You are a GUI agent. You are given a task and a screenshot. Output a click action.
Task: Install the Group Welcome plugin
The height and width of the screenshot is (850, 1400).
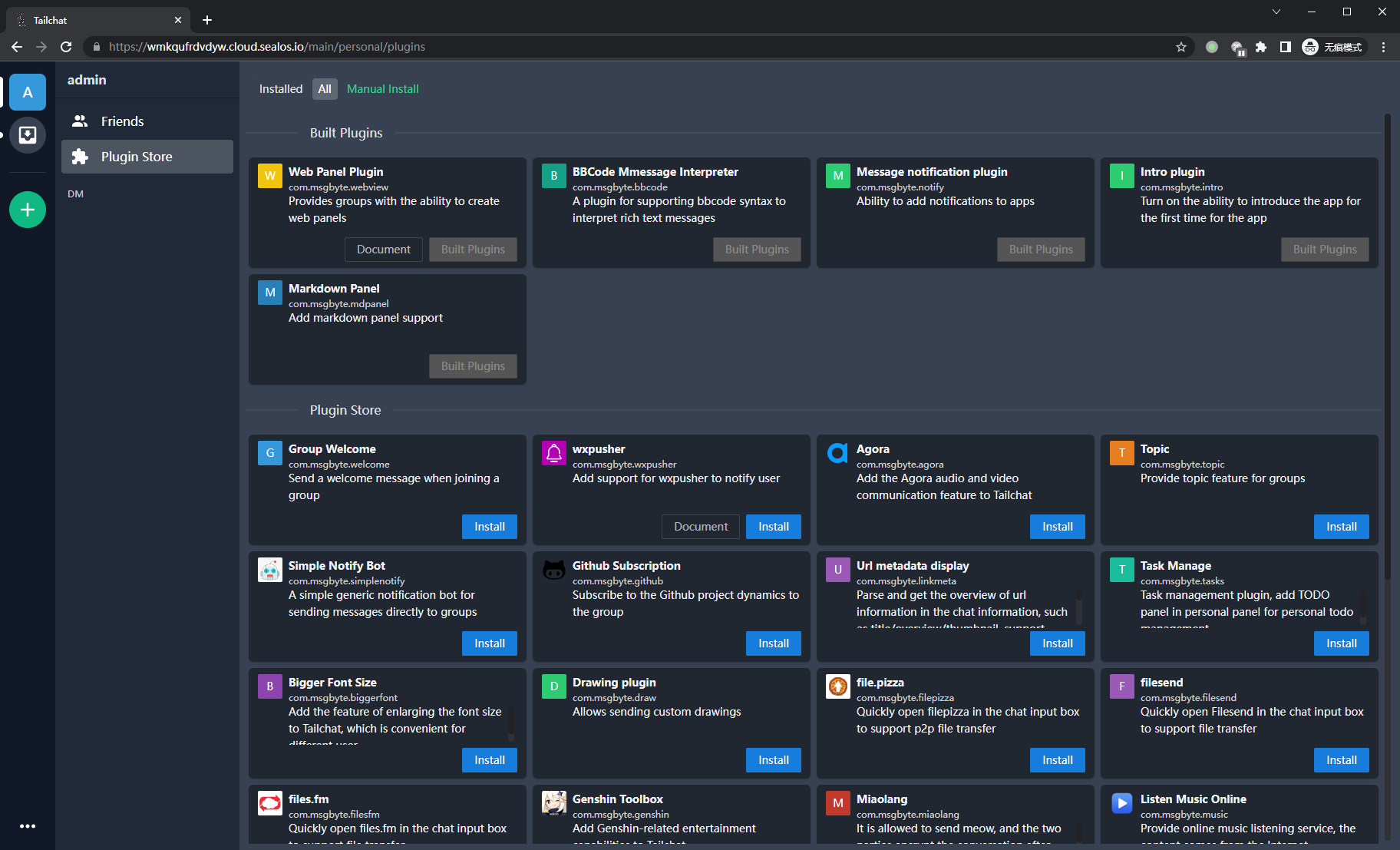pos(489,527)
